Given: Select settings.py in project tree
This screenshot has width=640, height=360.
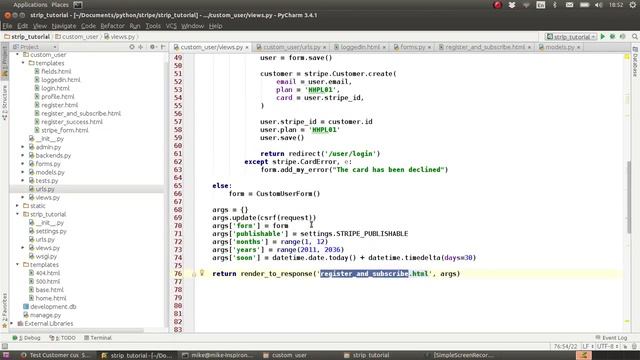Looking at the screenshot, I should tap(47, 231).
